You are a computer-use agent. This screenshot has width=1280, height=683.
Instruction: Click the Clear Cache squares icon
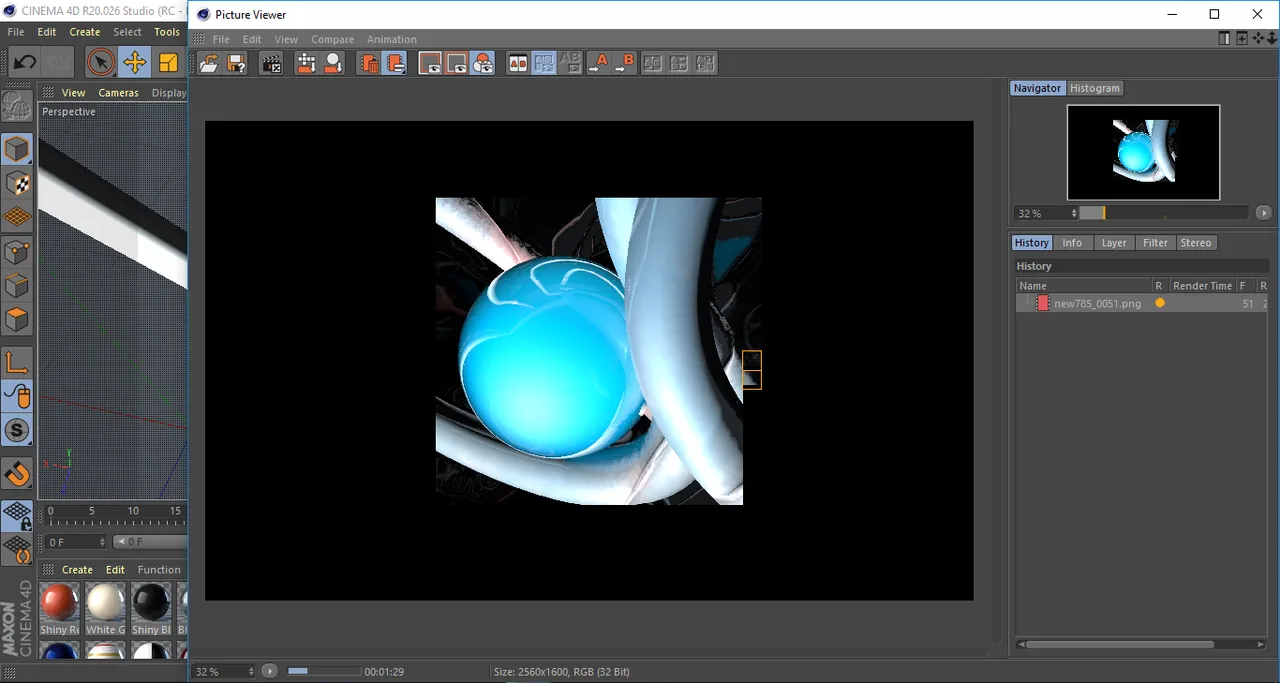(306, 63)
